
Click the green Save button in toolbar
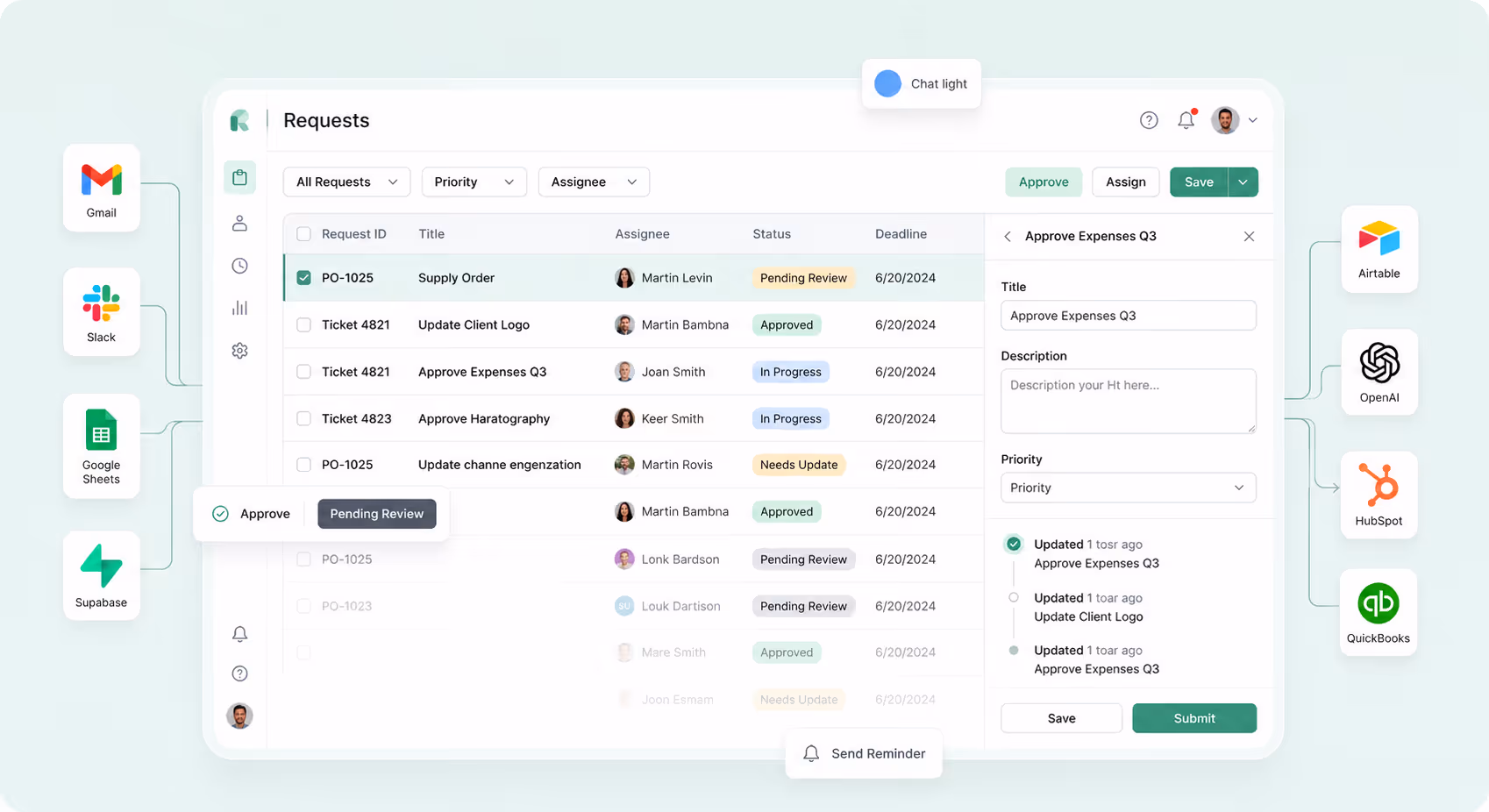1199,182
